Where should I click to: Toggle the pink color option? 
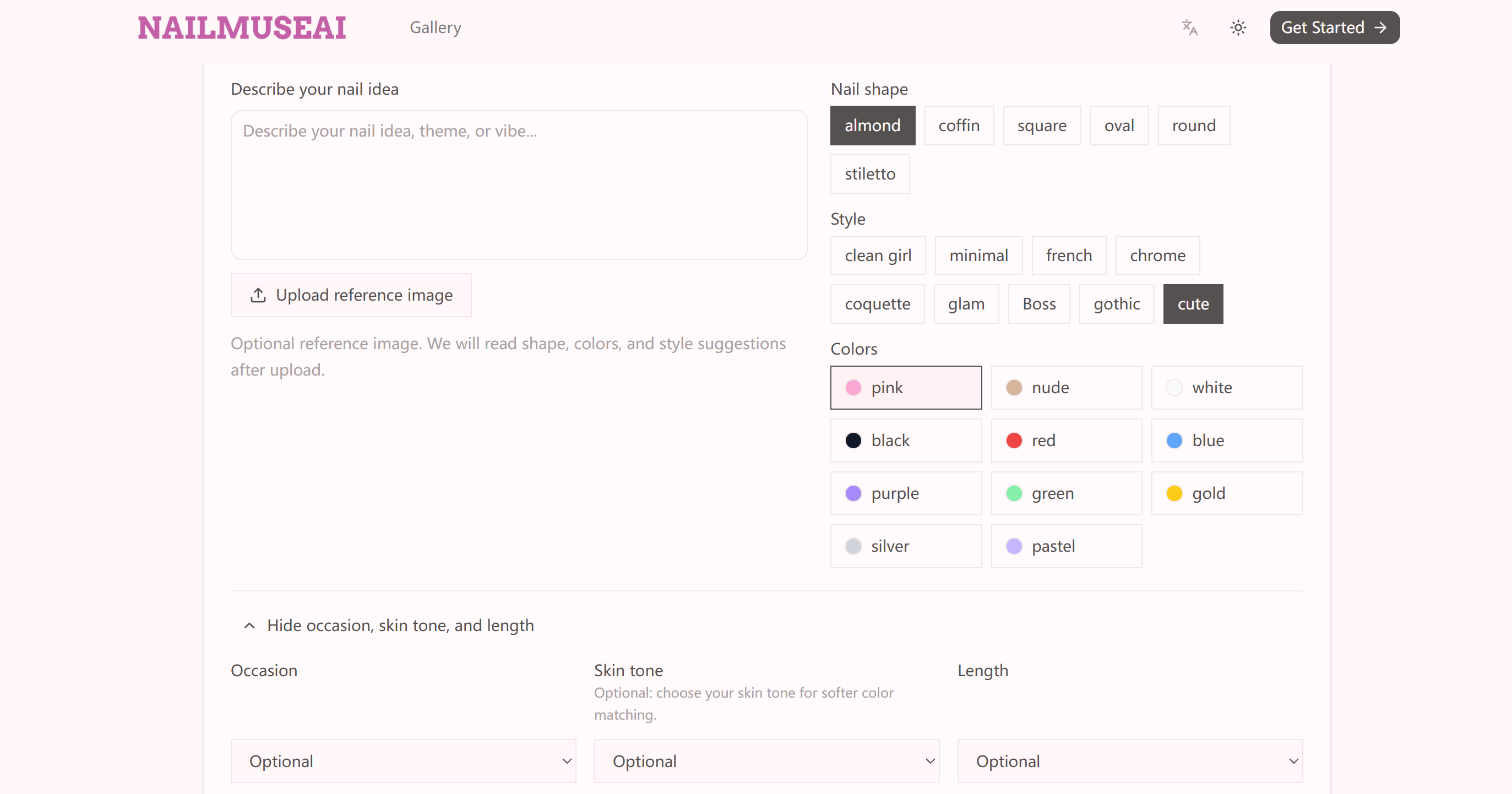coord(905,387)
